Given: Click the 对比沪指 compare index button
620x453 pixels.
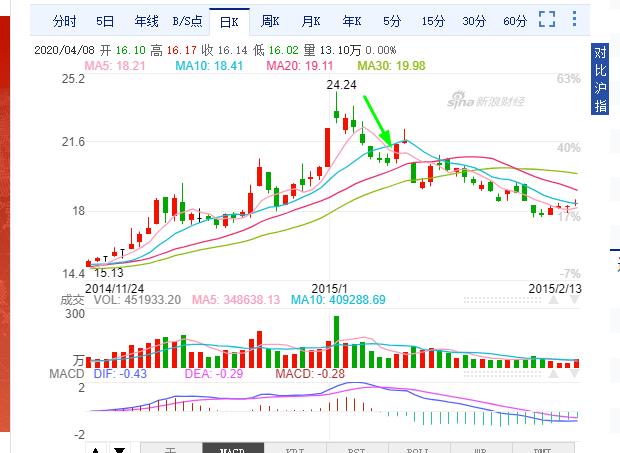Looking at the screenshot, I should (x=600, y=80).
